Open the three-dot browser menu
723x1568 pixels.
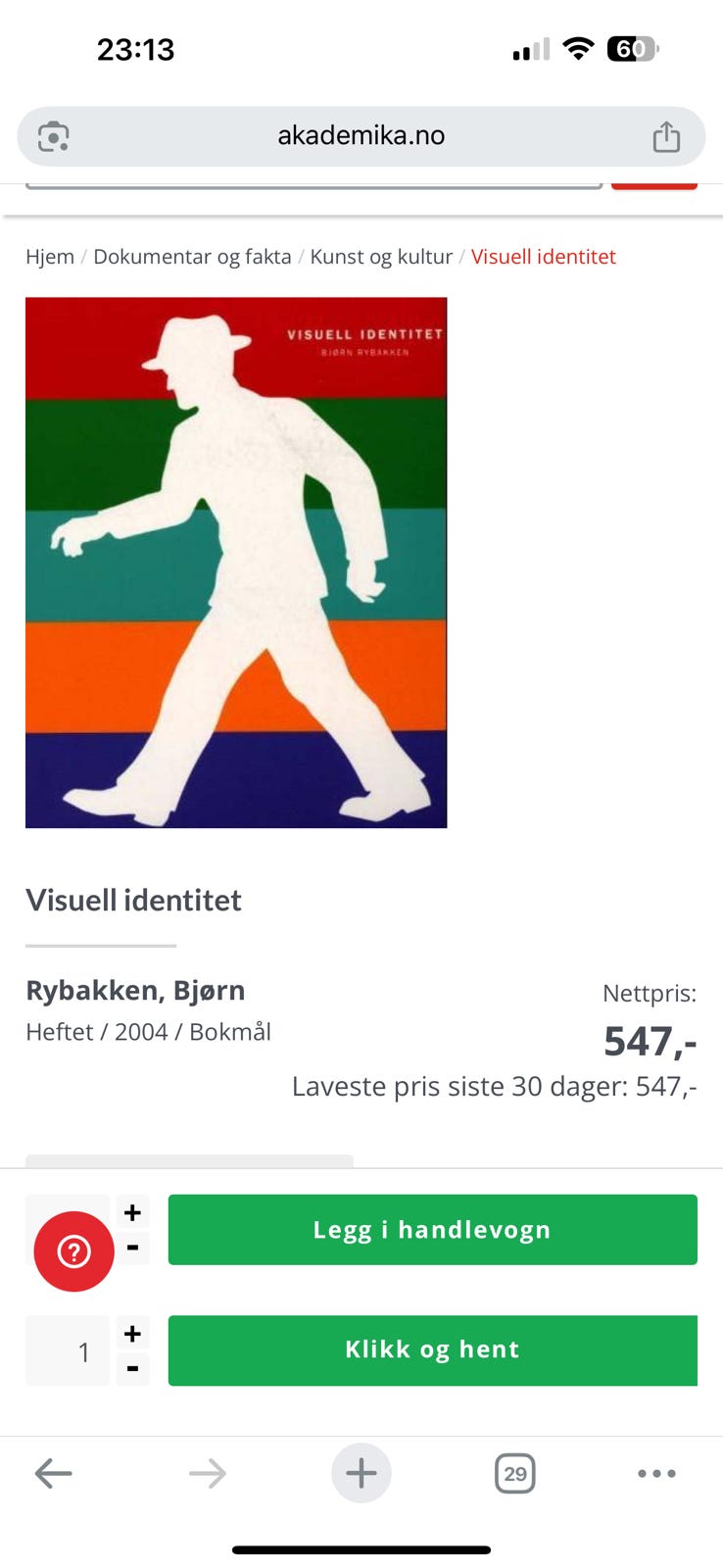pos(656,1473)
